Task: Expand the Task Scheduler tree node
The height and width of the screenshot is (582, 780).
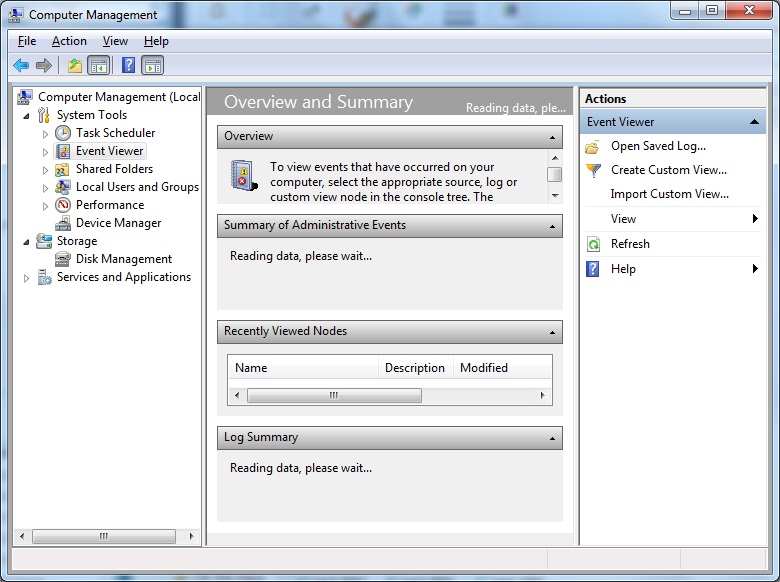Action: pos(45,134)
